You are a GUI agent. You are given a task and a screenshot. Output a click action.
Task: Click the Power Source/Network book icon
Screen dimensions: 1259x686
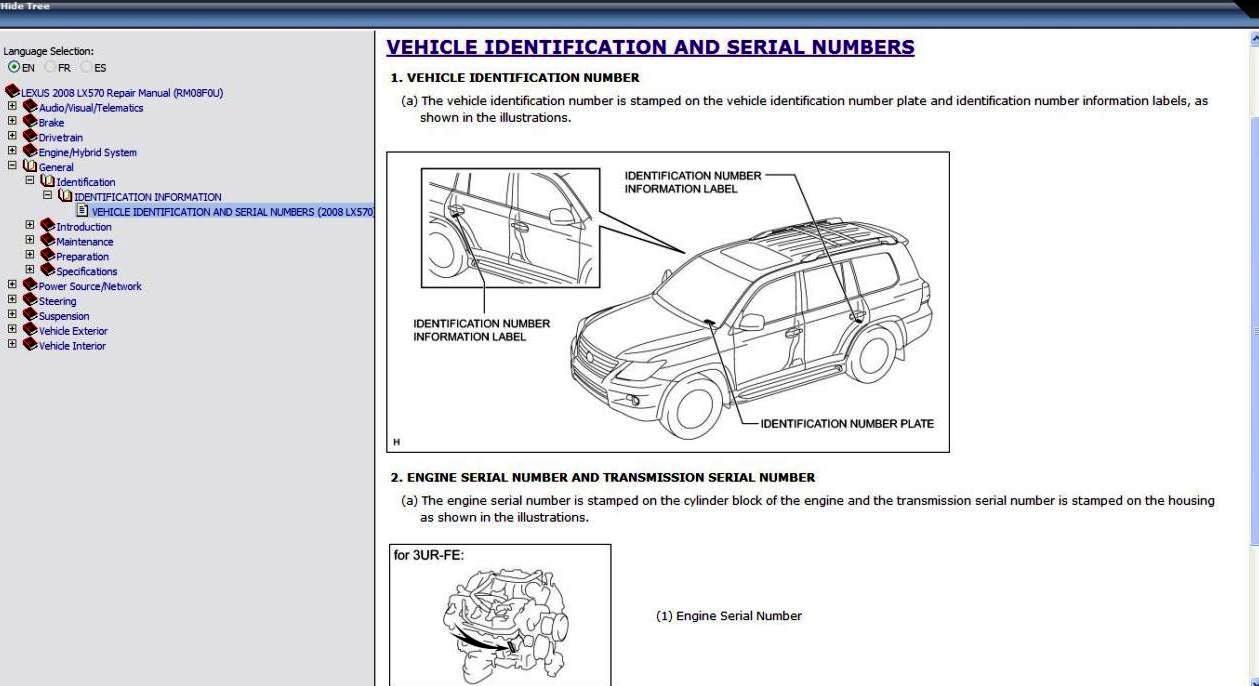pyautogui.click(x=30, y=285)
